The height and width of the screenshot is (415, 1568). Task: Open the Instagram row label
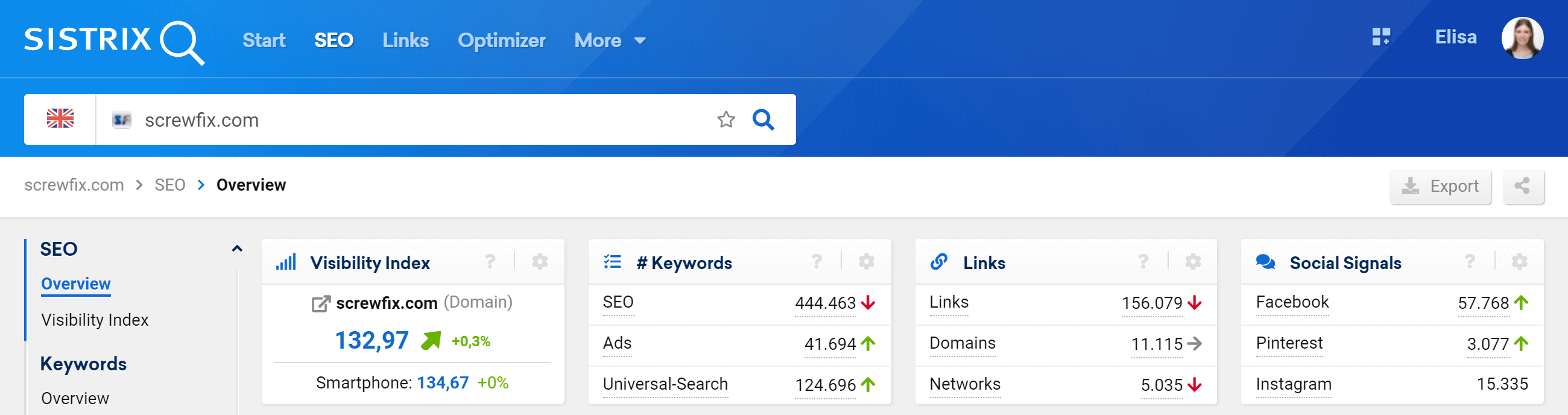1294,385
